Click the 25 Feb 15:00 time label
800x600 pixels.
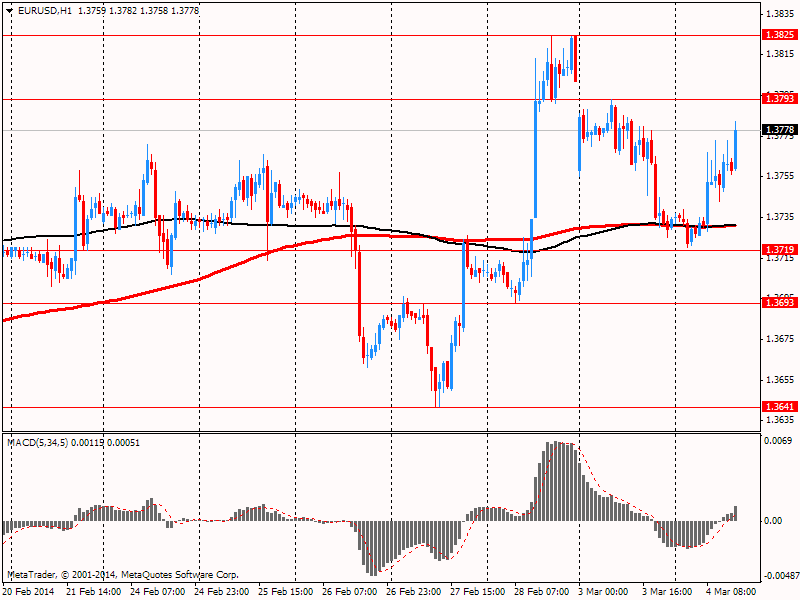click(x=286, y=592)
